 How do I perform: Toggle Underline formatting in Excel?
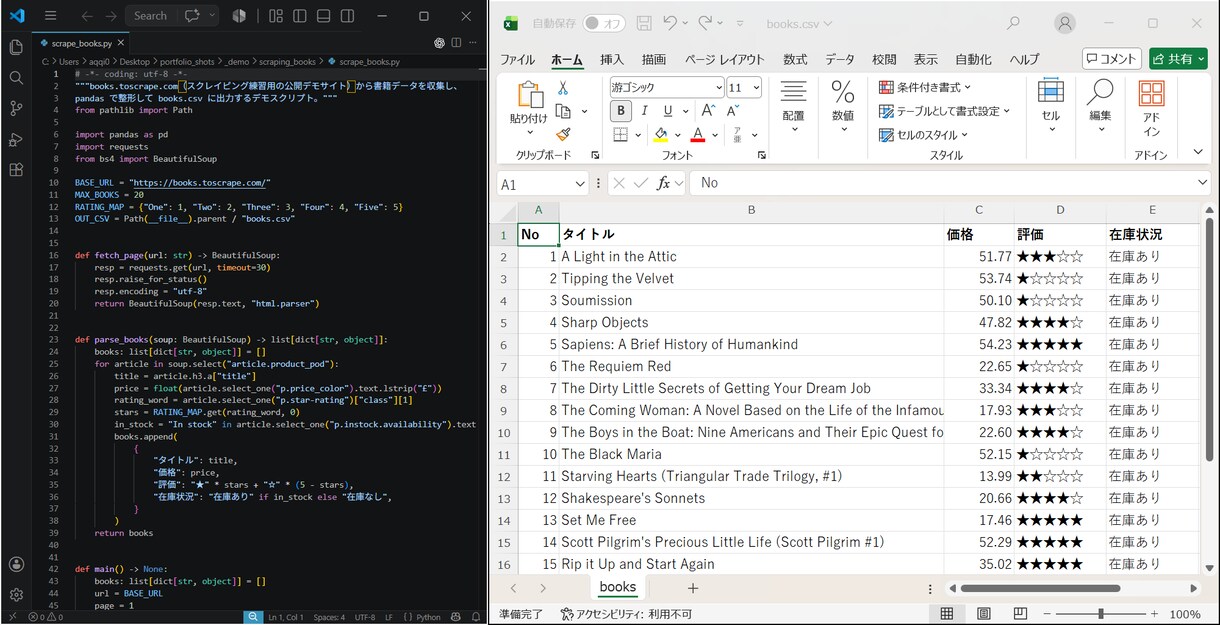pos(668,111)
